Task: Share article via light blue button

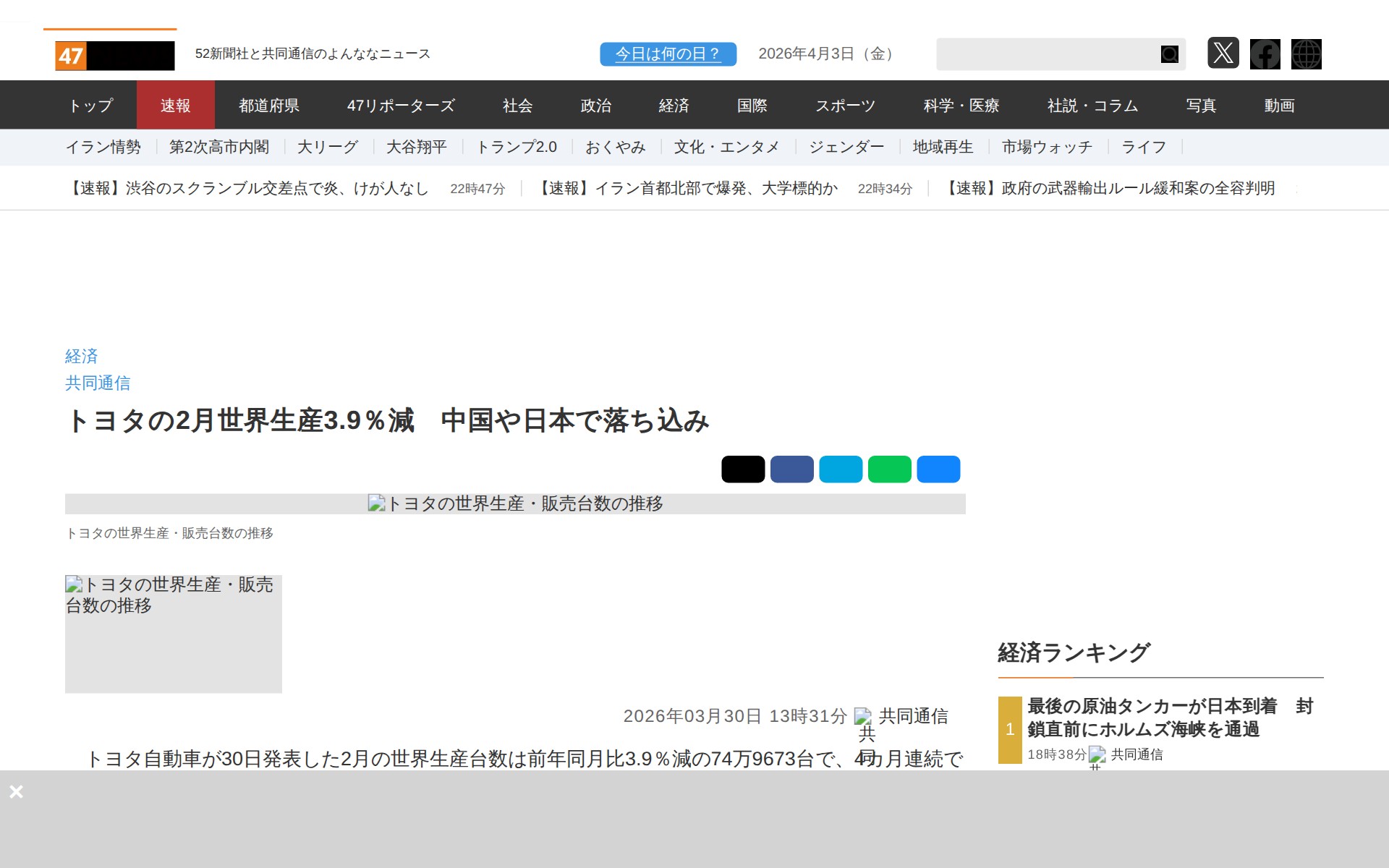Action: [841, 469]
